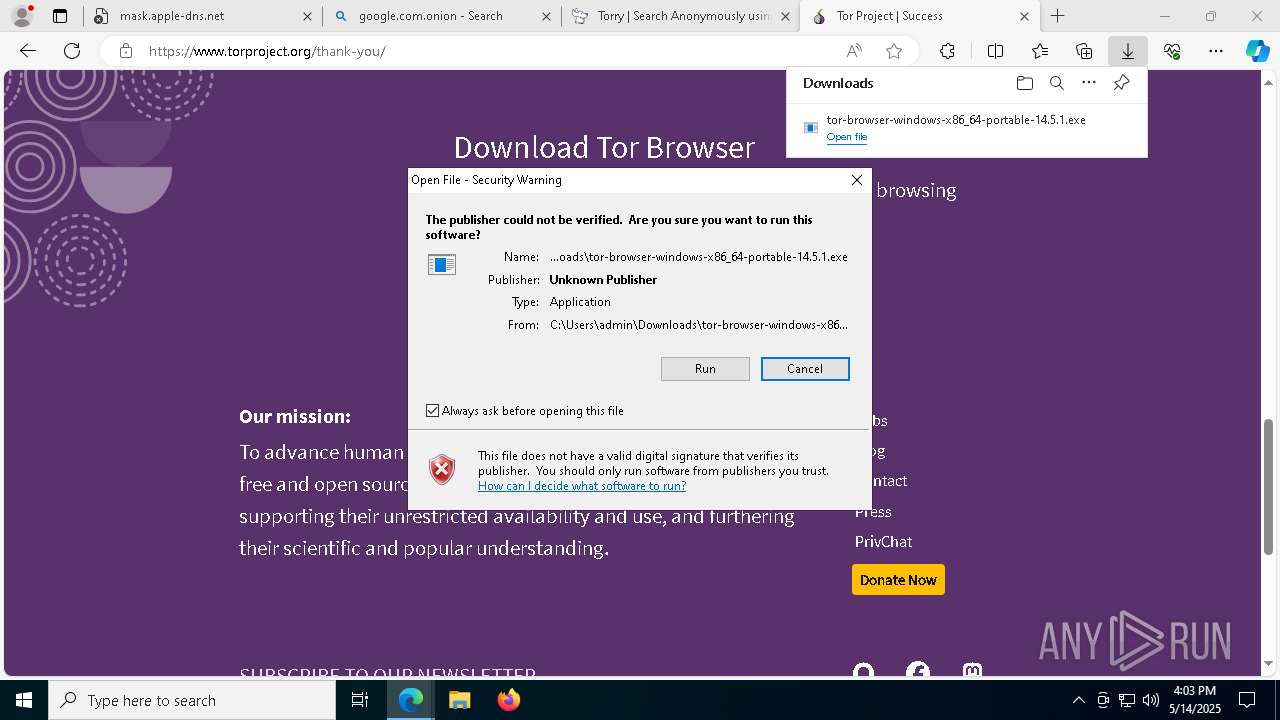Close the mask.apple-dns.net tab
This screenshot has width=1280, height=720.
[x=307, y=16]
